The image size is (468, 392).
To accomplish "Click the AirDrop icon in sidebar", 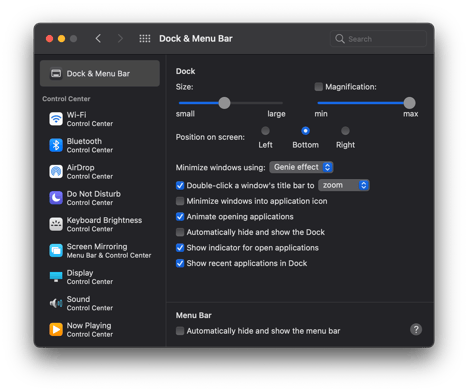I will tap(56, 172).
